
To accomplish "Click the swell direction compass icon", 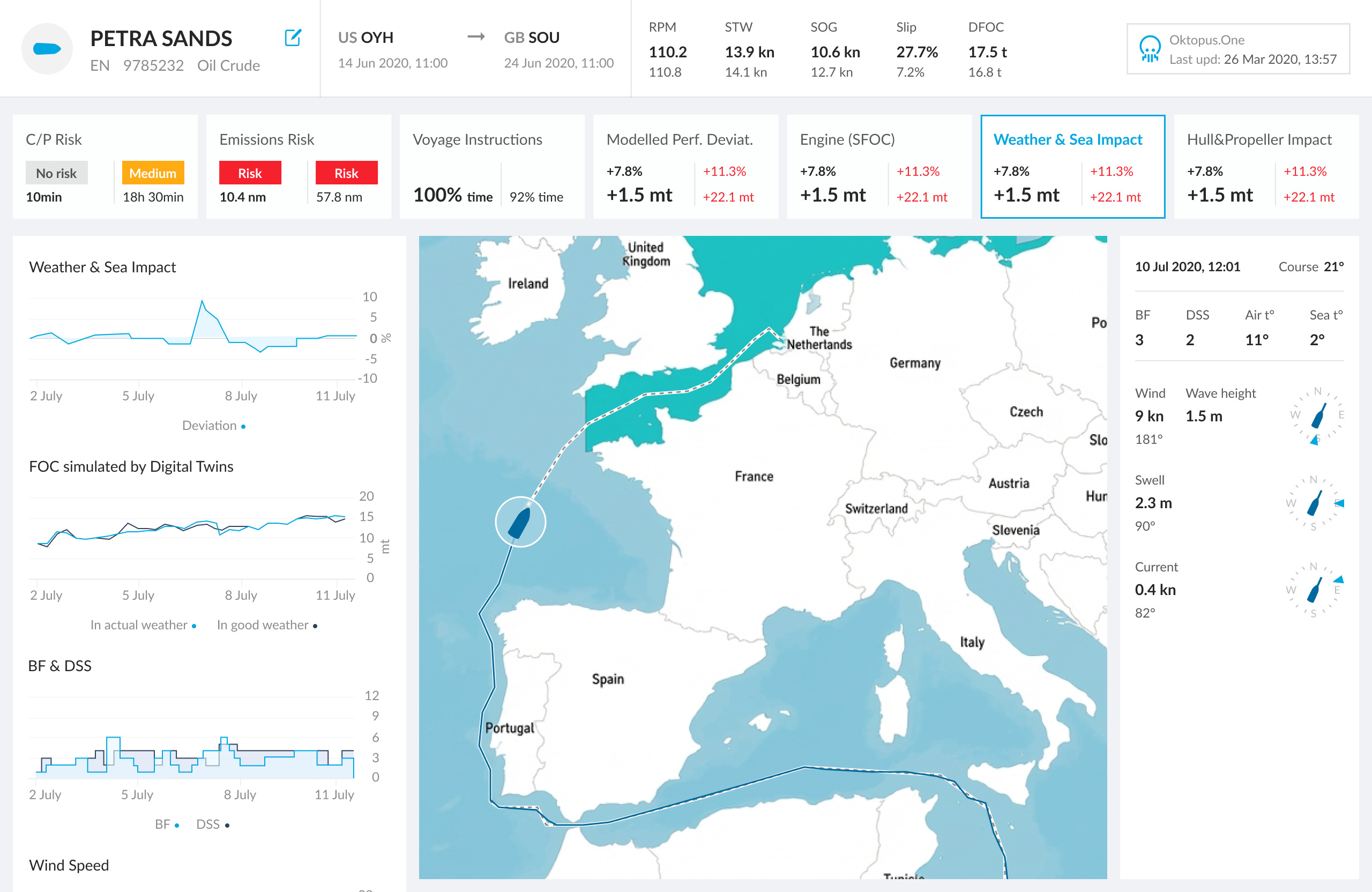I will pos(1314,503).
